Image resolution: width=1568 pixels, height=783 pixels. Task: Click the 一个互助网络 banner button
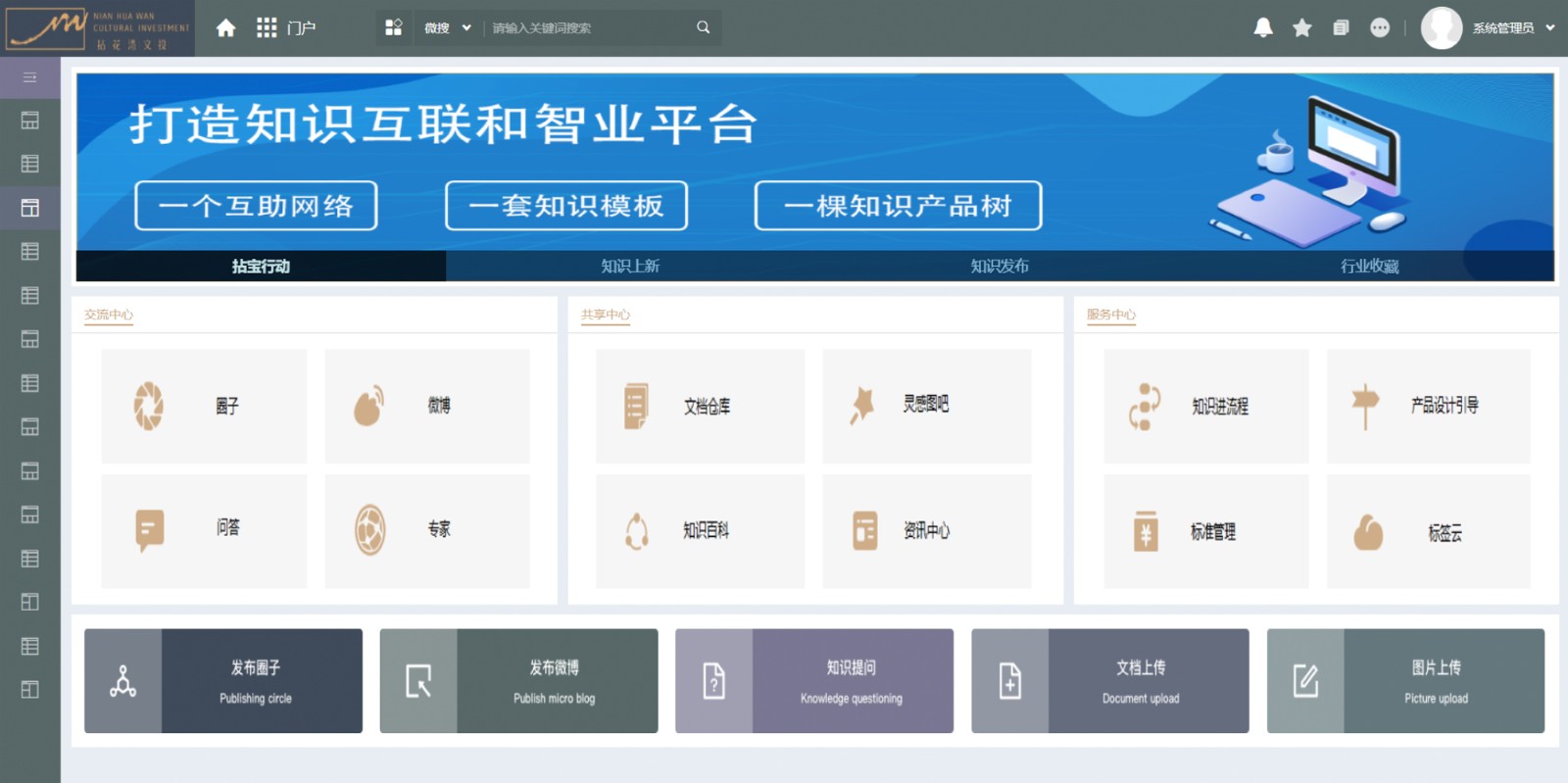(x=256, y=206)
